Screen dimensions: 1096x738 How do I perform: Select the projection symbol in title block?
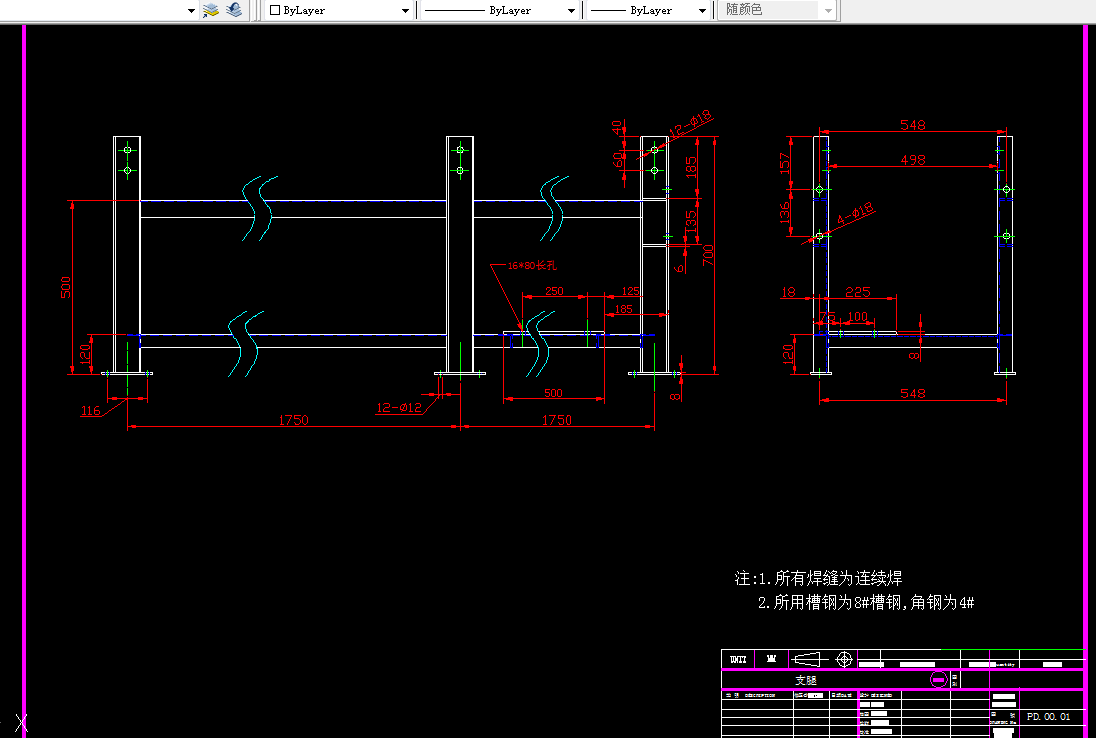click(823, 659)
